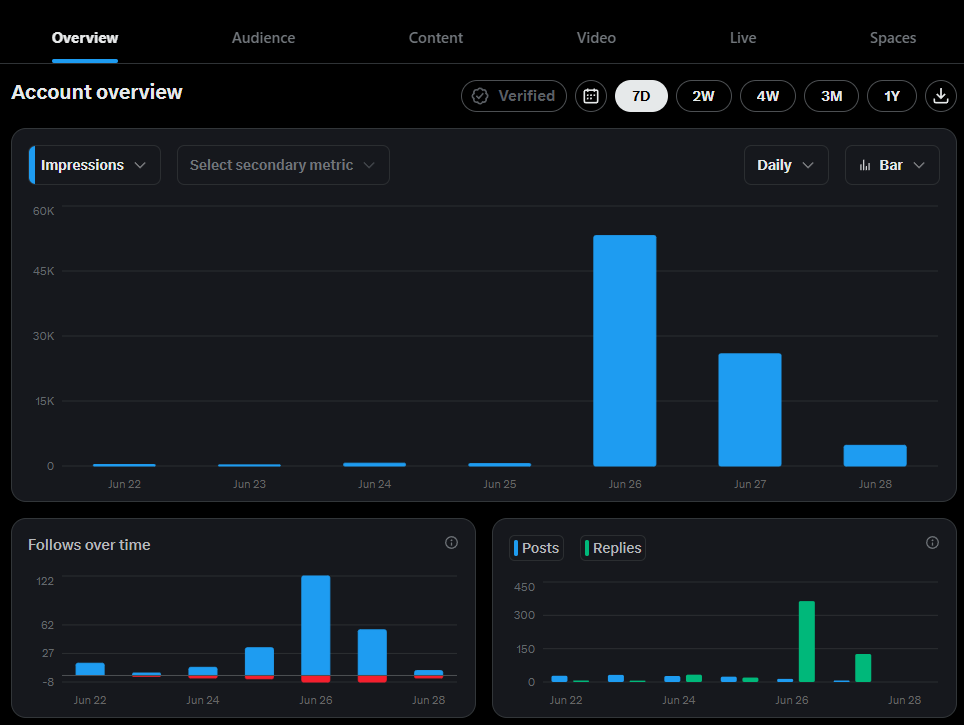Switch to the Audience tab
Viewport: 964px width, 725px height.
263,38
